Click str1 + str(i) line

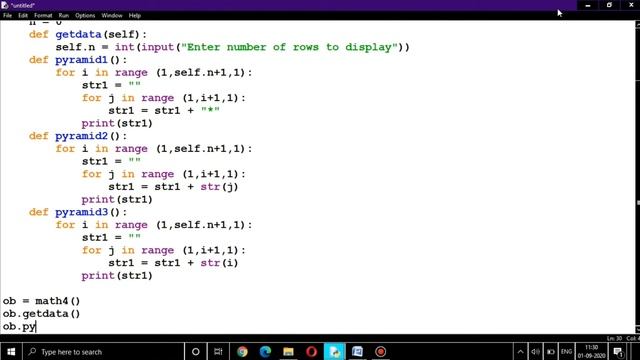coord(173,263)
